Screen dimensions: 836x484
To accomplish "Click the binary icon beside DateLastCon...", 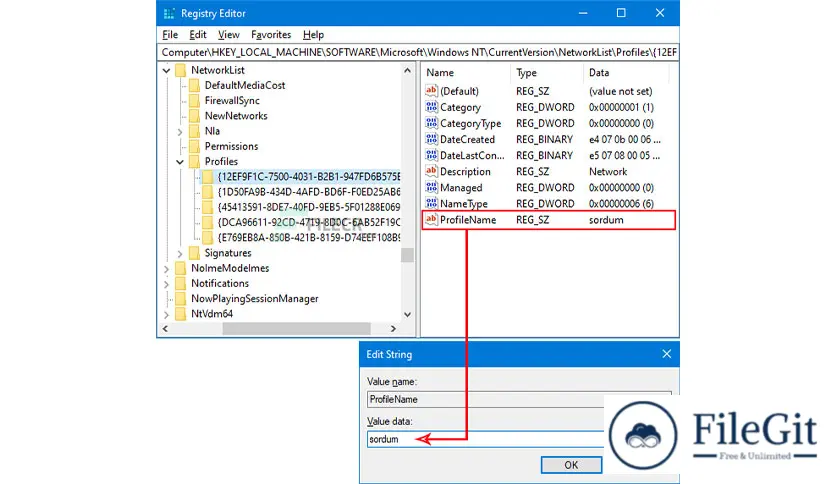I will click(x=431, y=155).
